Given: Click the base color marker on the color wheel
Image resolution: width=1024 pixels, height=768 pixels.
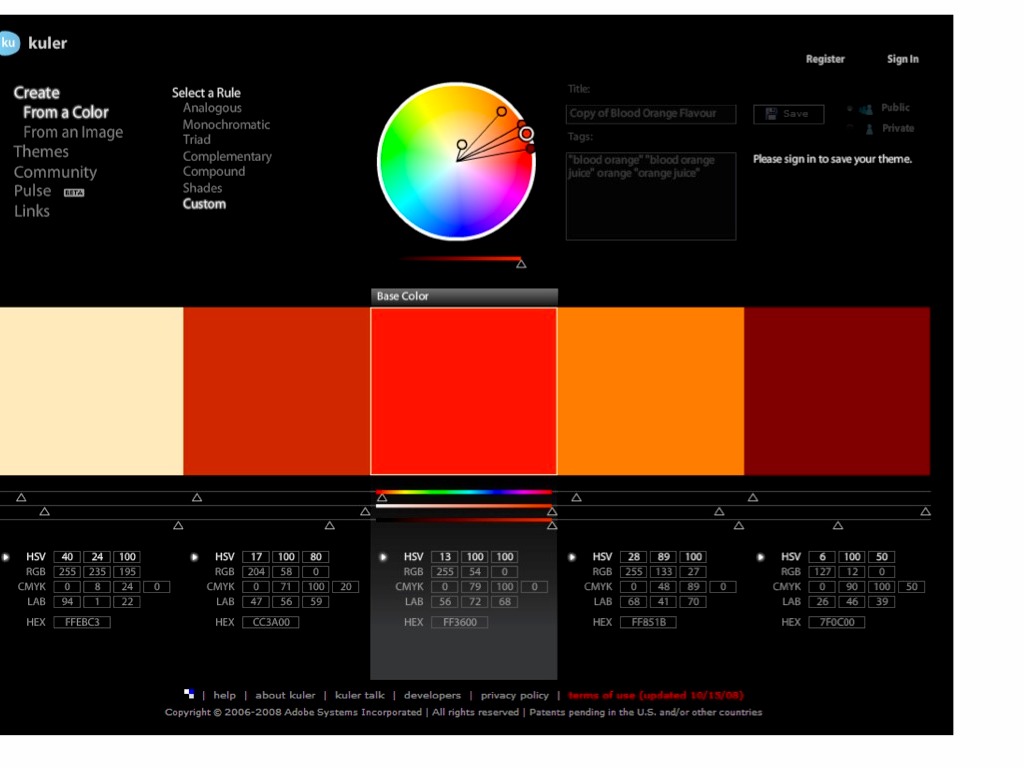Looking at the screenshot, I should (526, 134).
